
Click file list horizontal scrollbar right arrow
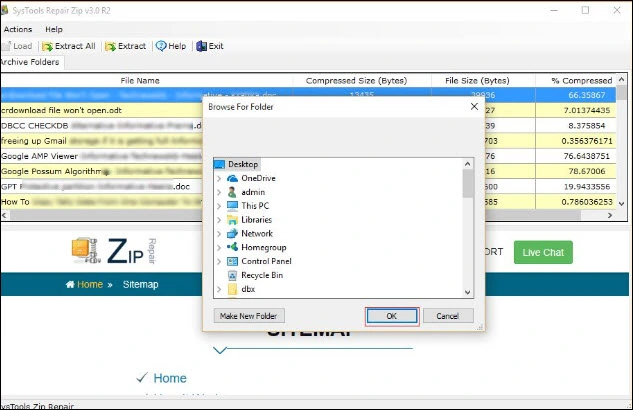pyautogui.click(x=610, y=215)
